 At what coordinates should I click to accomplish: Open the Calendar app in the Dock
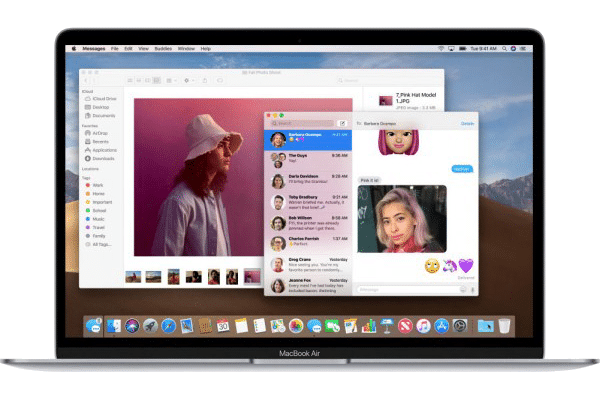tap(223, 325)
